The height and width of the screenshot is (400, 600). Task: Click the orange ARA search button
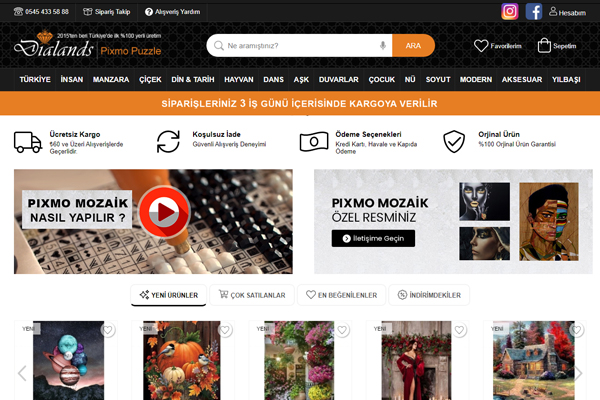[413, 46]
